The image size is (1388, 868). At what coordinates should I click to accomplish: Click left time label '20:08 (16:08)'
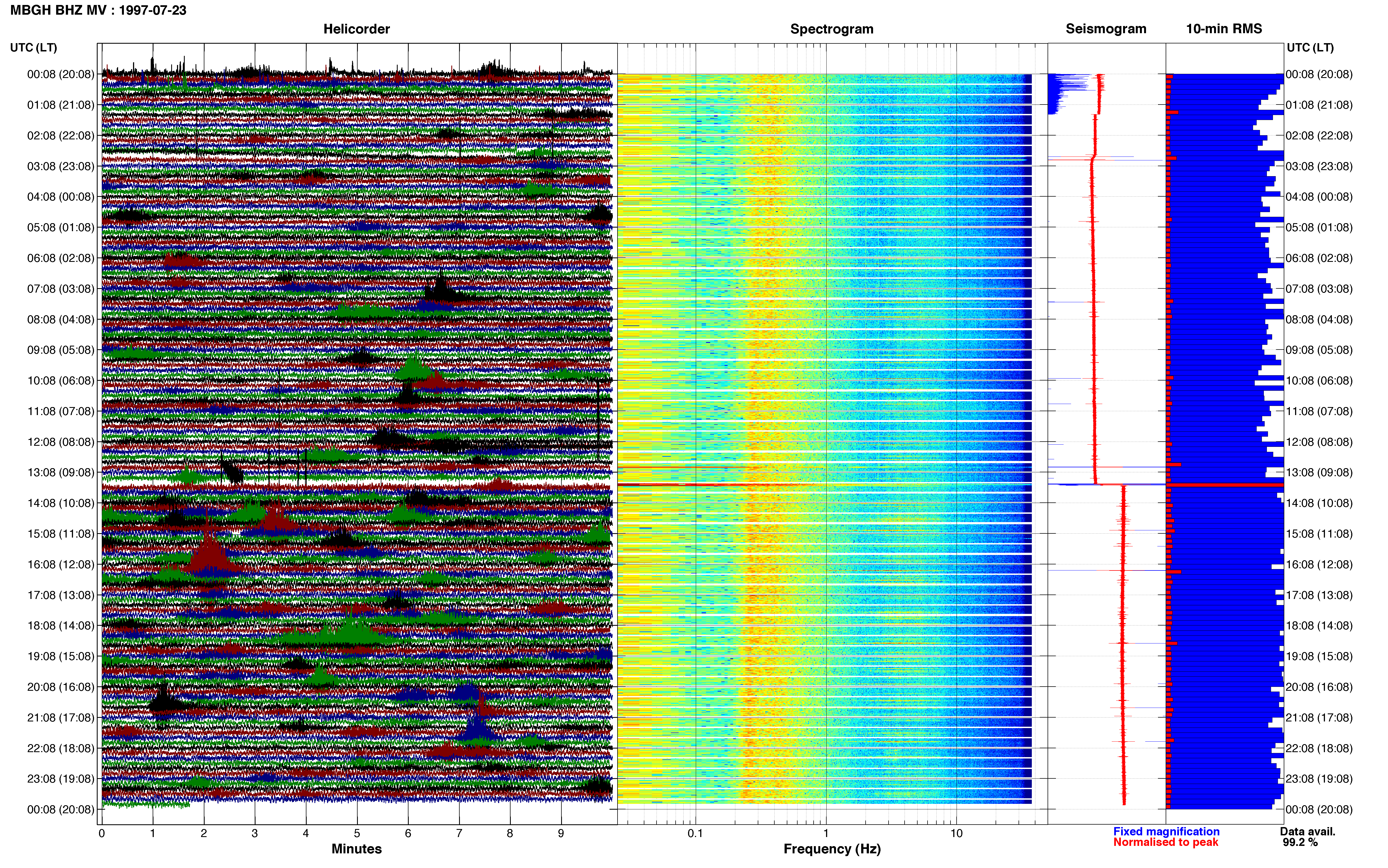pyautogui.click(x=60, y=687)
